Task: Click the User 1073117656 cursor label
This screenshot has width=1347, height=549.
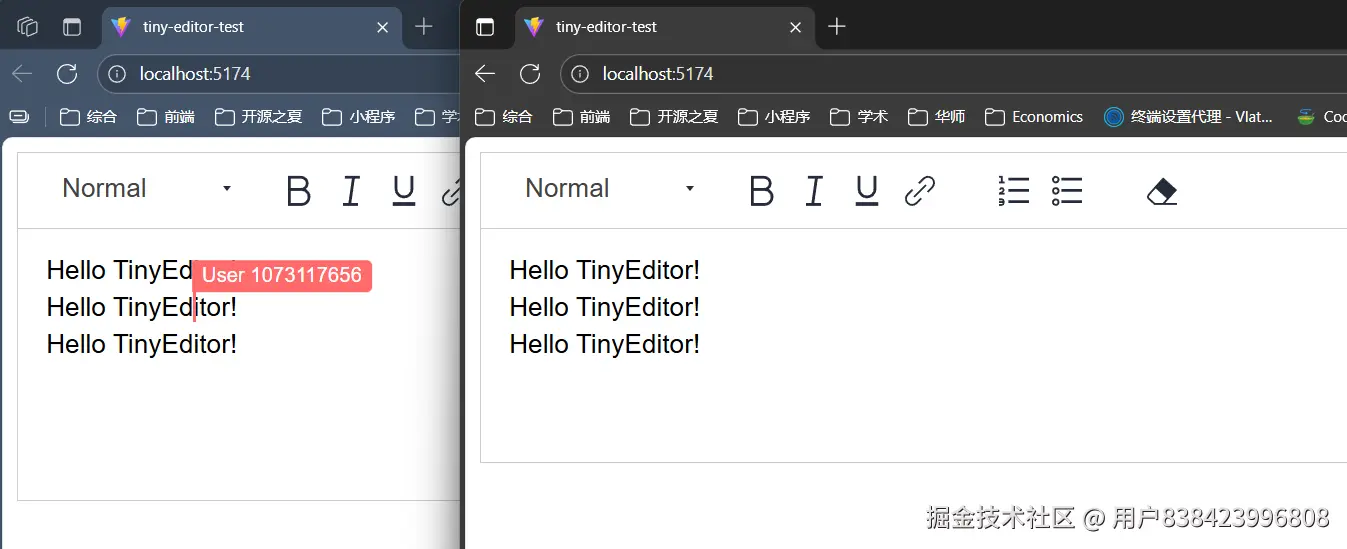Action: pos(282,276)
